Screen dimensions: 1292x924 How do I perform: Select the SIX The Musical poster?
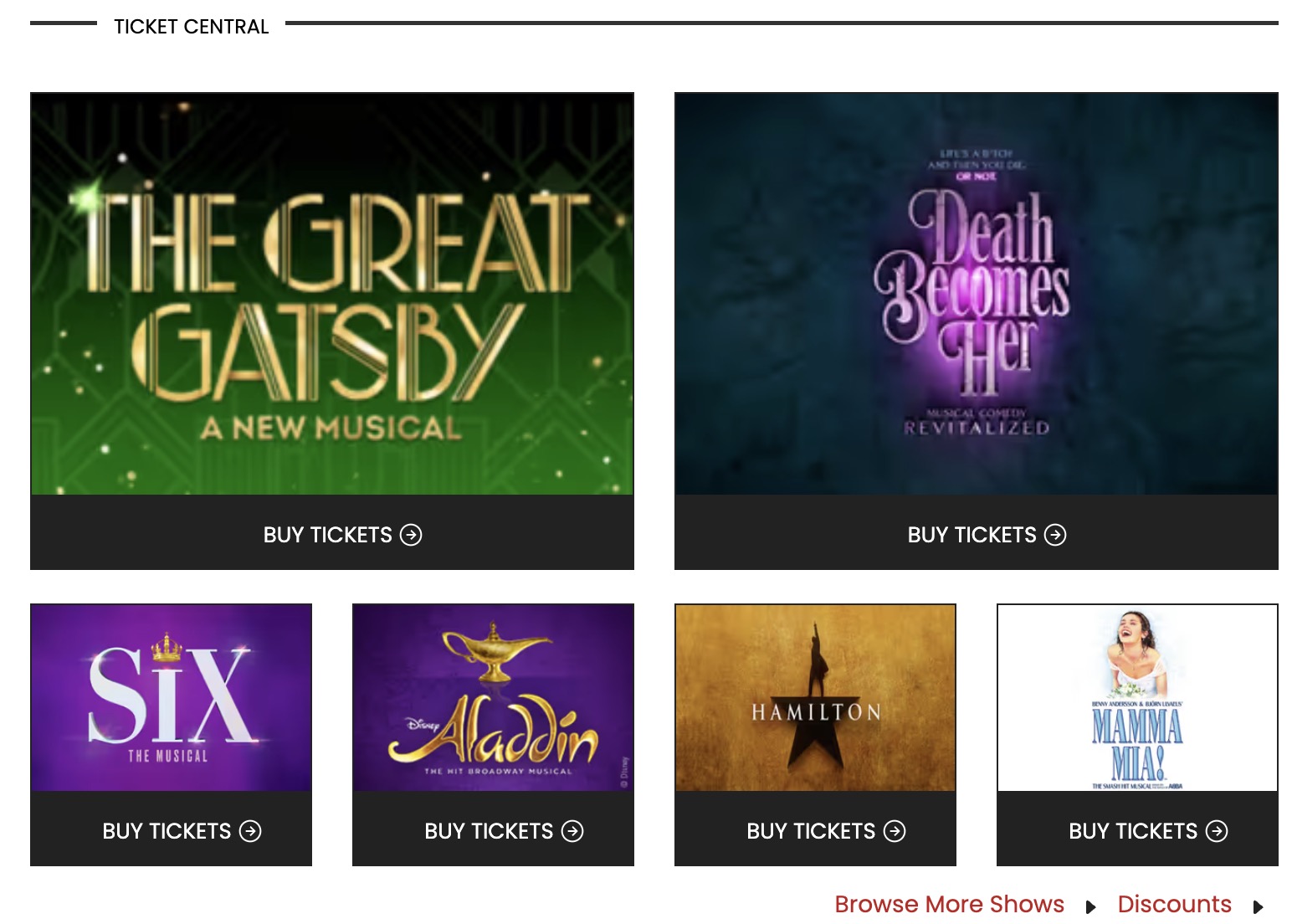[x=171, y=697]
